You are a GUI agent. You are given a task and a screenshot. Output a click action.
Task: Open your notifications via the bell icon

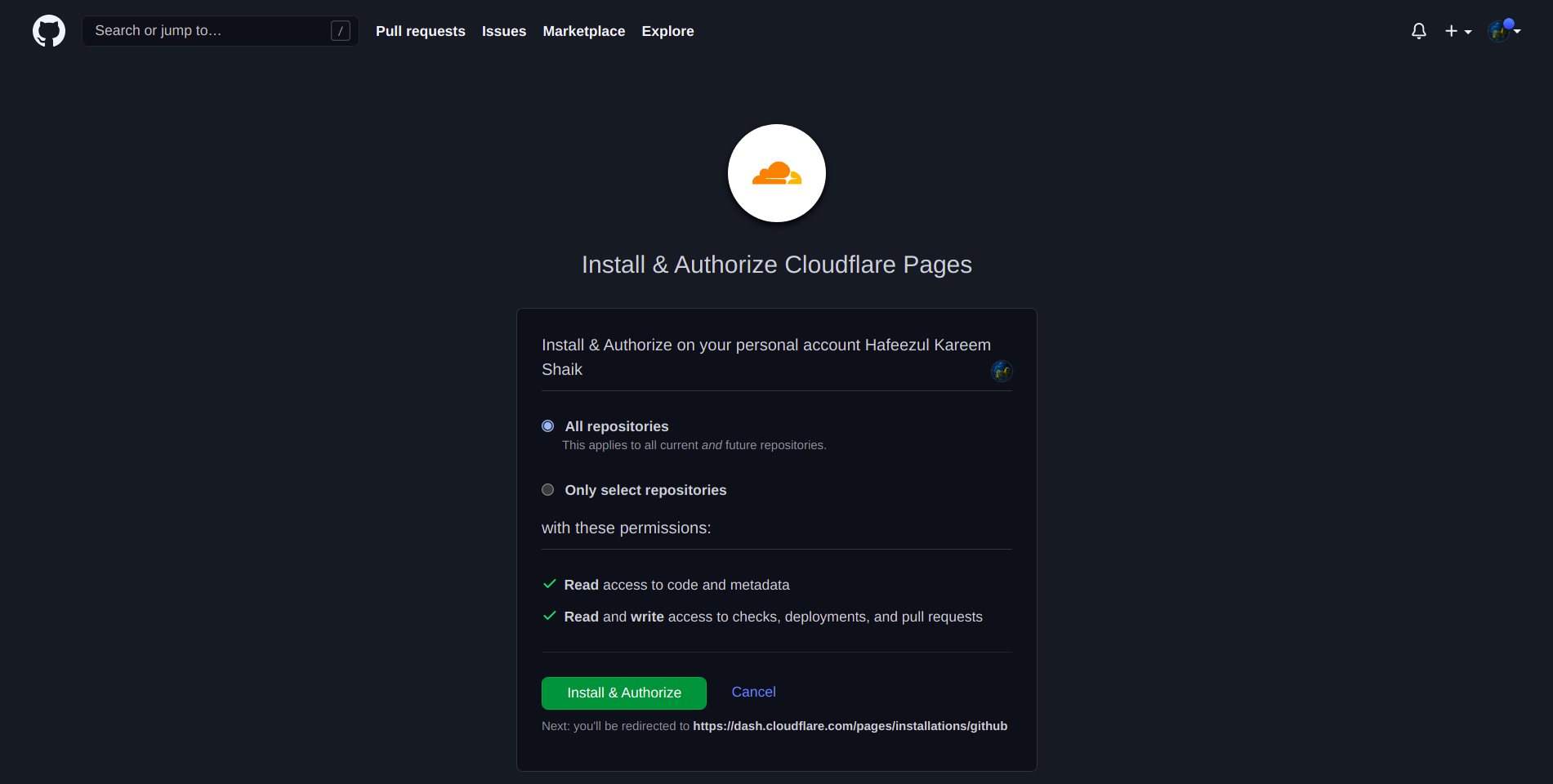click(x=1419, y=30)
